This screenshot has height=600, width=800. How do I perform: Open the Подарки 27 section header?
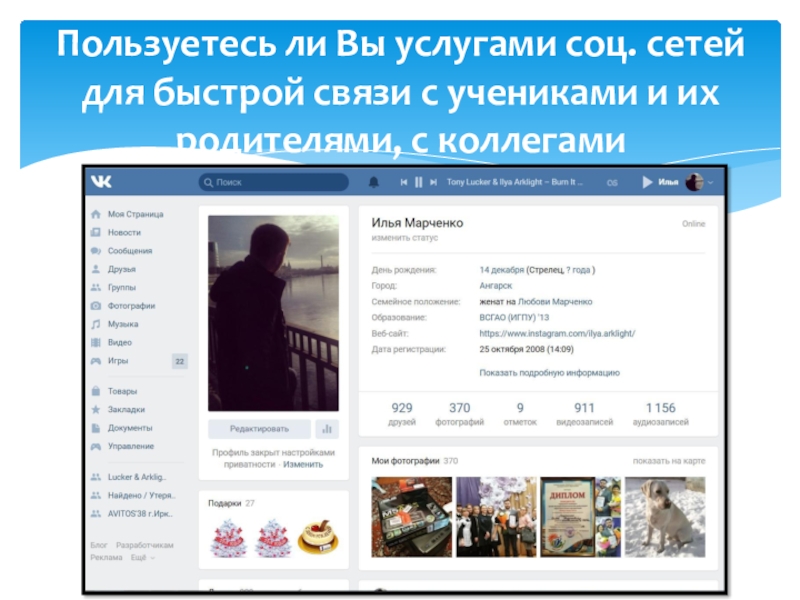coord(231,504)
